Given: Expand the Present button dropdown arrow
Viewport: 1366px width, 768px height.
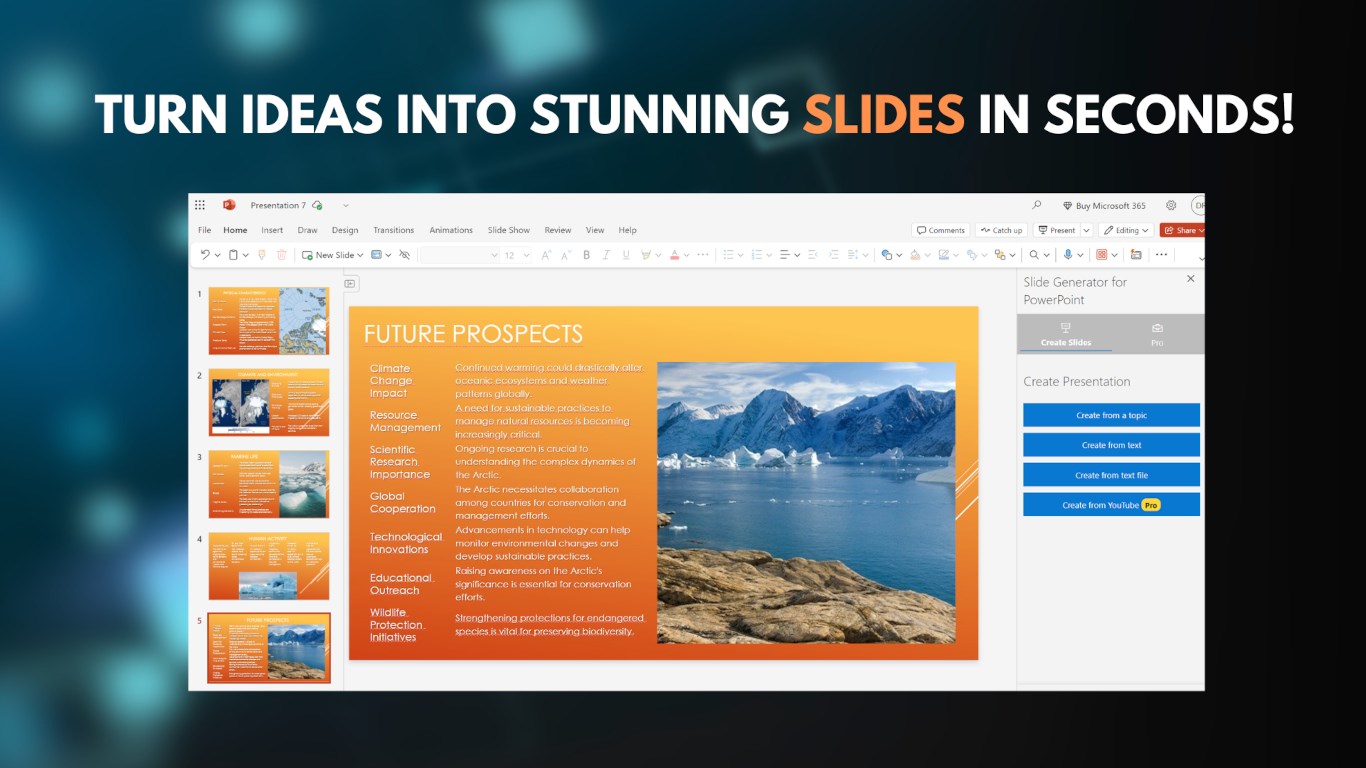Looking at the screenshot, I should [1087, 230].
